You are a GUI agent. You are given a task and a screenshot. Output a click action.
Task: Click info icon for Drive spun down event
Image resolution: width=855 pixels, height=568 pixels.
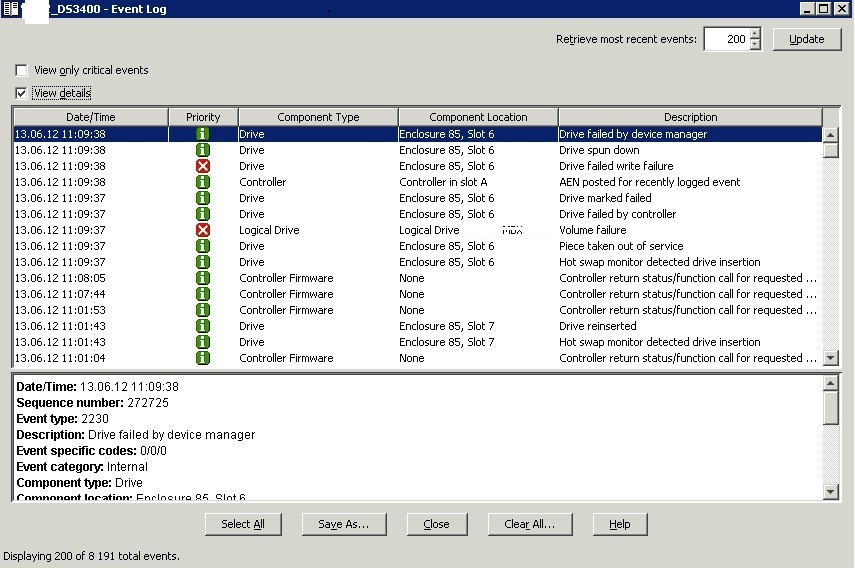click(203, 150)
